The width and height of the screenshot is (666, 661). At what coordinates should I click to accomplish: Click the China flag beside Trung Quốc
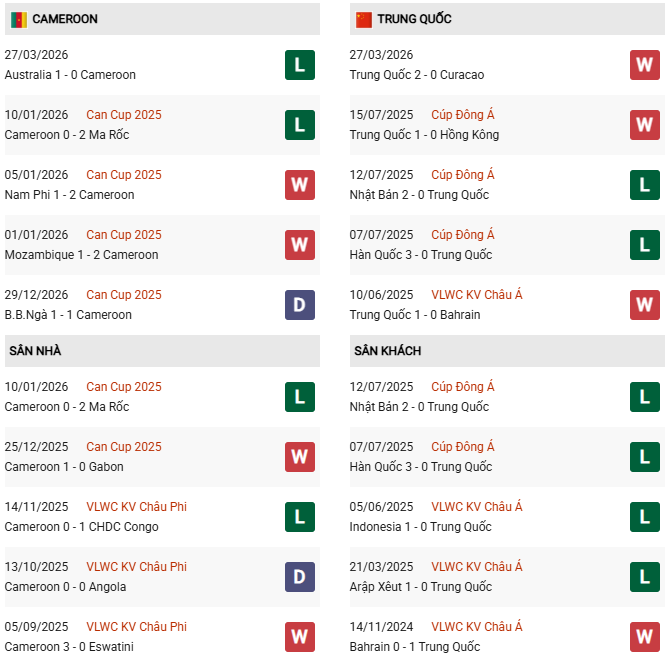[x=364, y=19]
